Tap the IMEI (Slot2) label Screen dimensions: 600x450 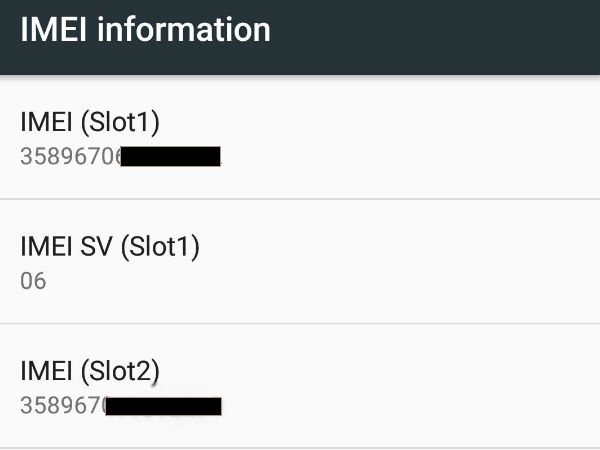pyautogui.click(x=90, y=371)
